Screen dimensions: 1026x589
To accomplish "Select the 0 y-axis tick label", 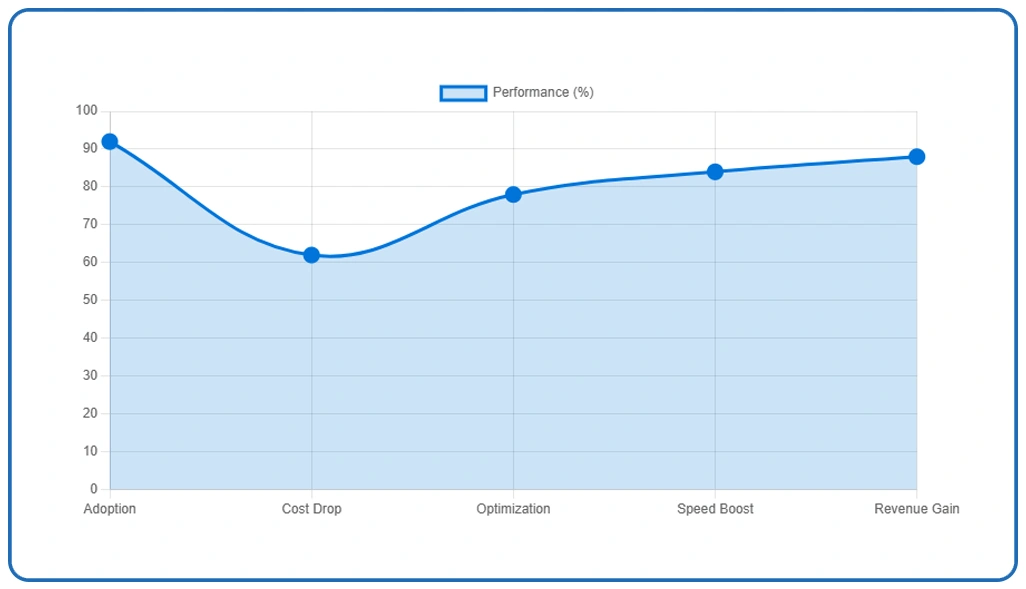I will pyautogui.click(x=94, y=489).
